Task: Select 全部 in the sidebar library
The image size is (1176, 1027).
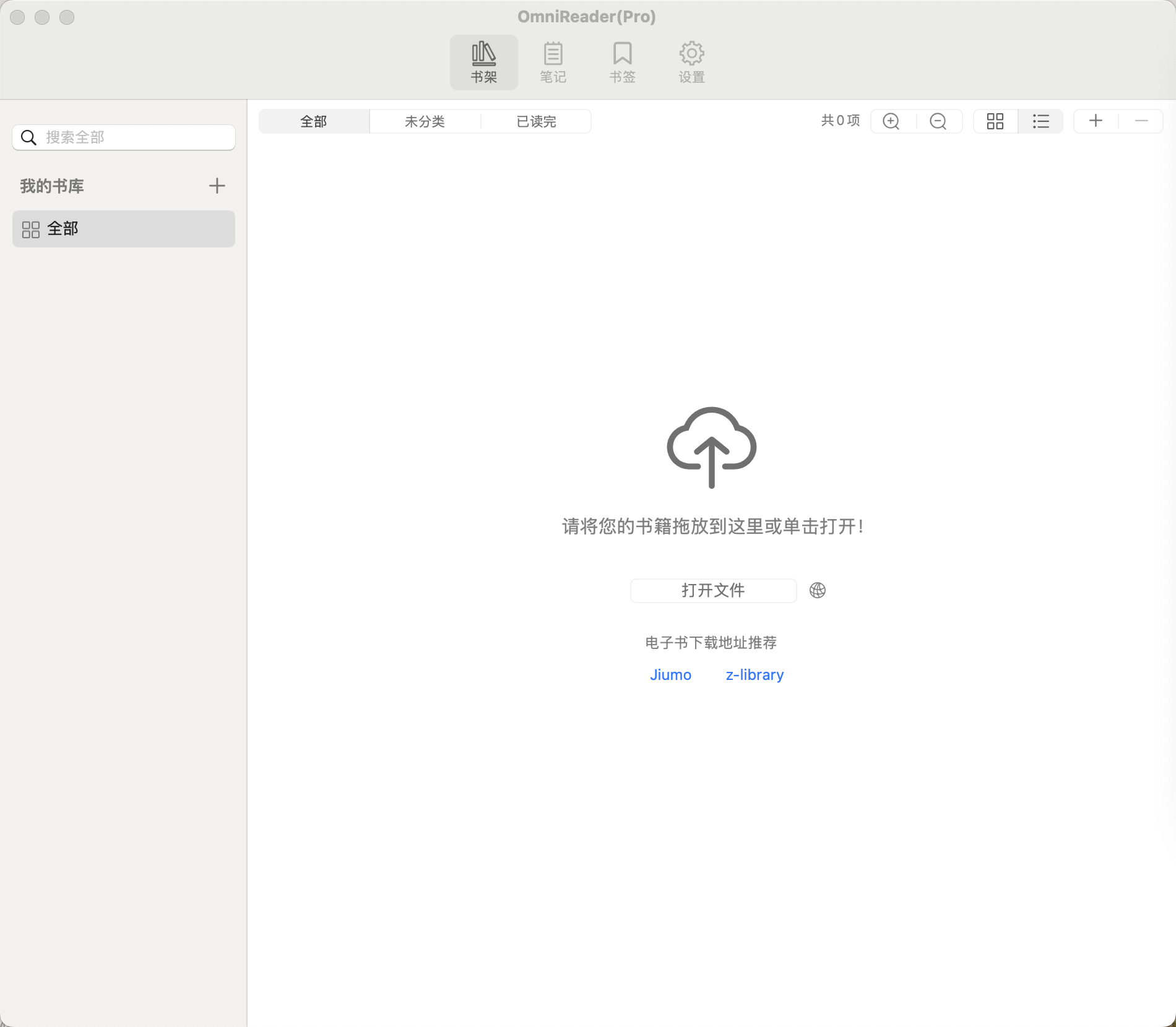Action: pyautogui.click(x=124, y=229)
